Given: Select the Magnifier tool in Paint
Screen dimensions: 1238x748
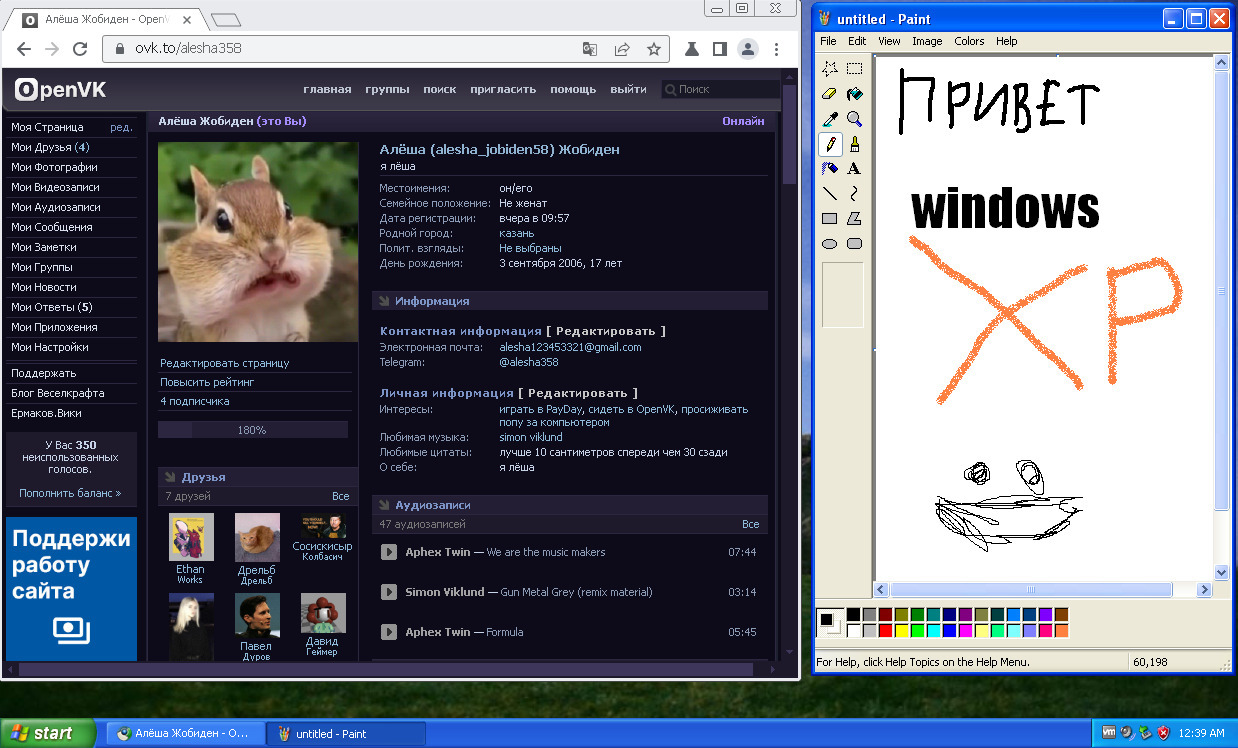Looking at the screenshot, I should pyautogui.click(x=855, y=119).
